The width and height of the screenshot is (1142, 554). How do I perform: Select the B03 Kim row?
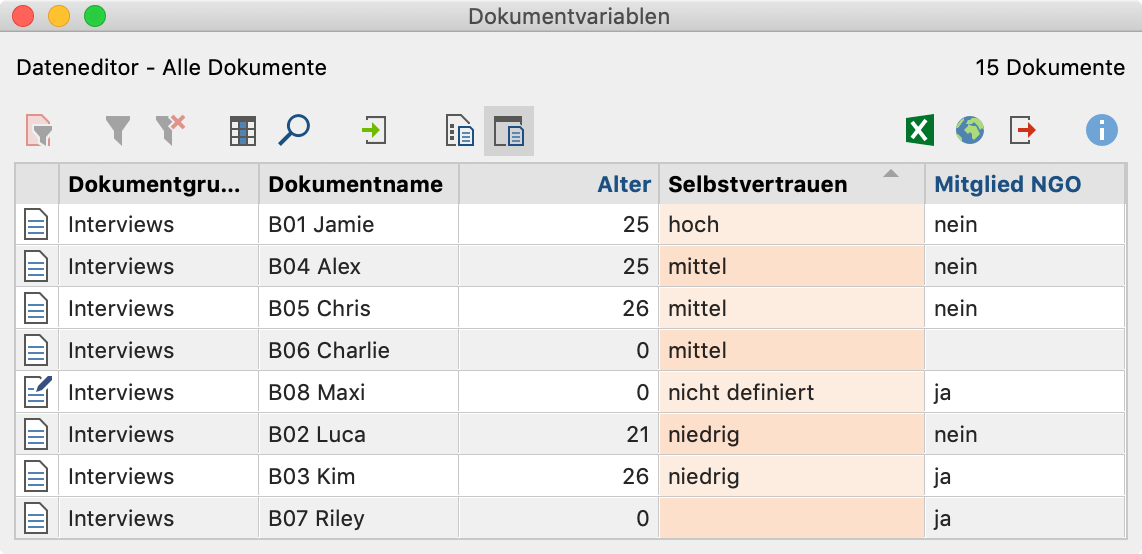coord(312,476)
